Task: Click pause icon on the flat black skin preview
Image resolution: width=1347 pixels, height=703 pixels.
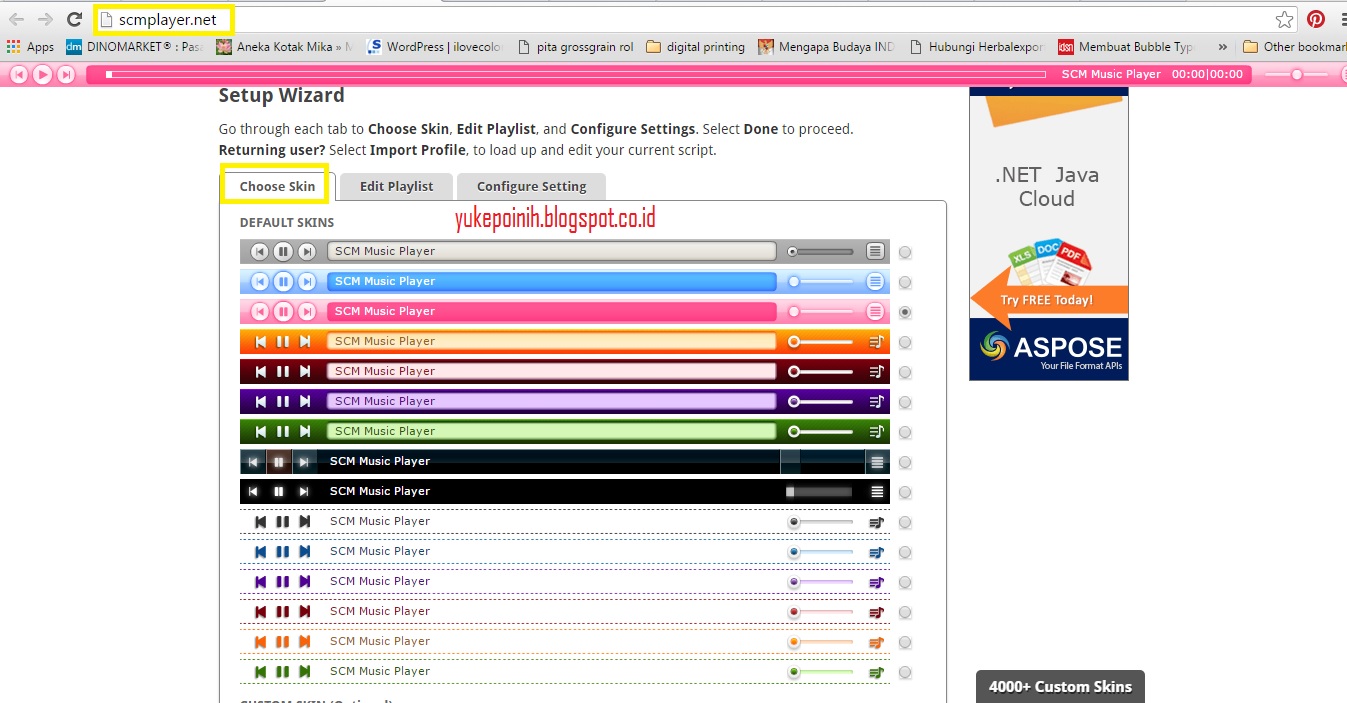Action: tap(279, 491)
